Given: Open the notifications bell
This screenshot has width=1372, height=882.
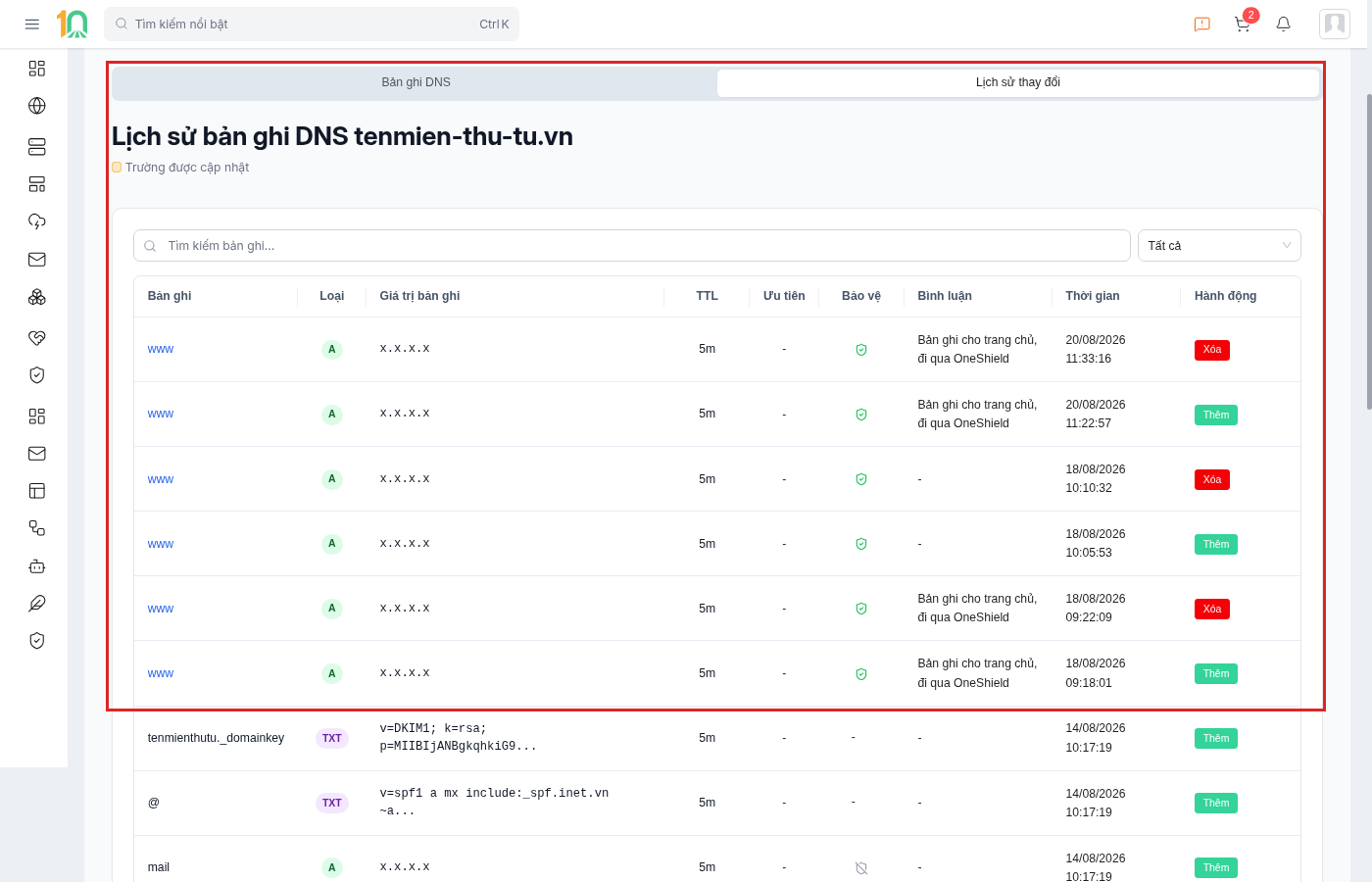Looking at the screenshot, I should click(x=1284, y=24).
